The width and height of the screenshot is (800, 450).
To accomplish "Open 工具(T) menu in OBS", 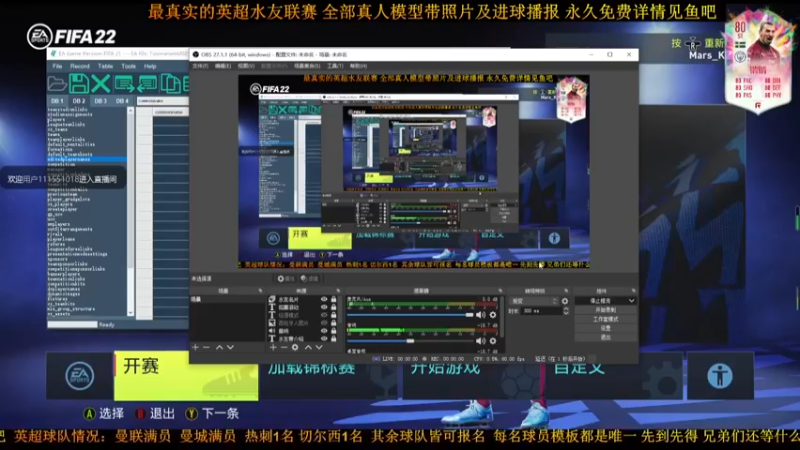I will click(x=335, y=66).
